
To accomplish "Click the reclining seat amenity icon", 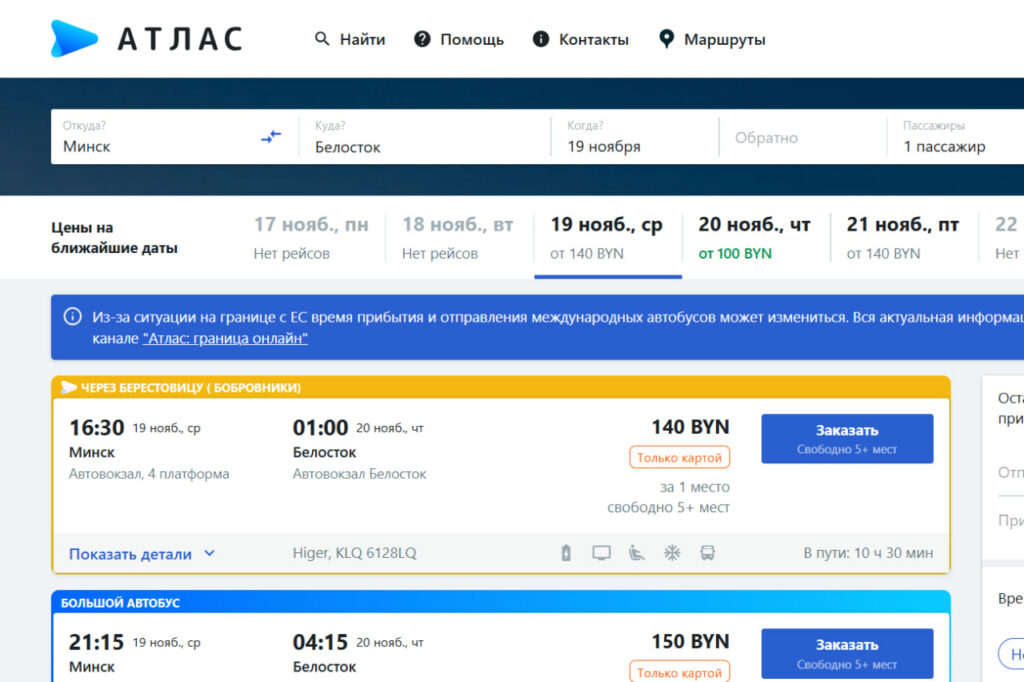I will pos(636,553).
